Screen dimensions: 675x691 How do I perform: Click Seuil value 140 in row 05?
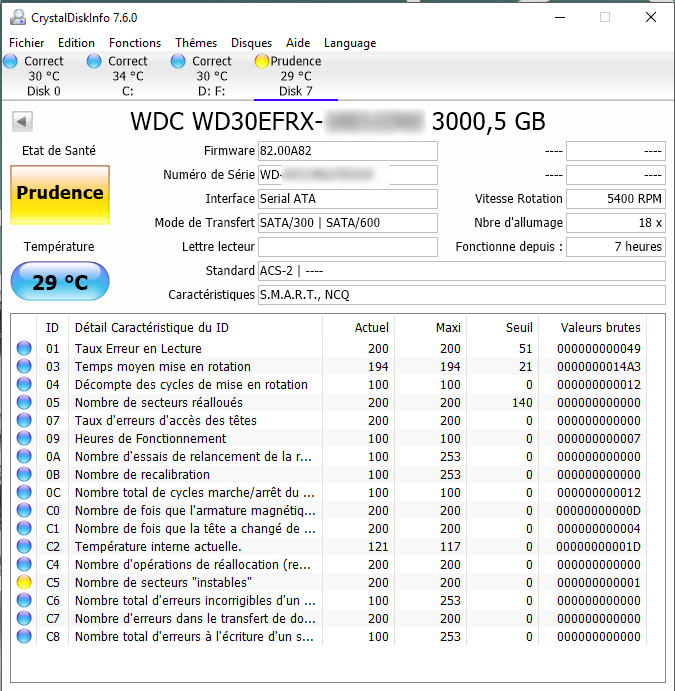click(x=522, y=402)
